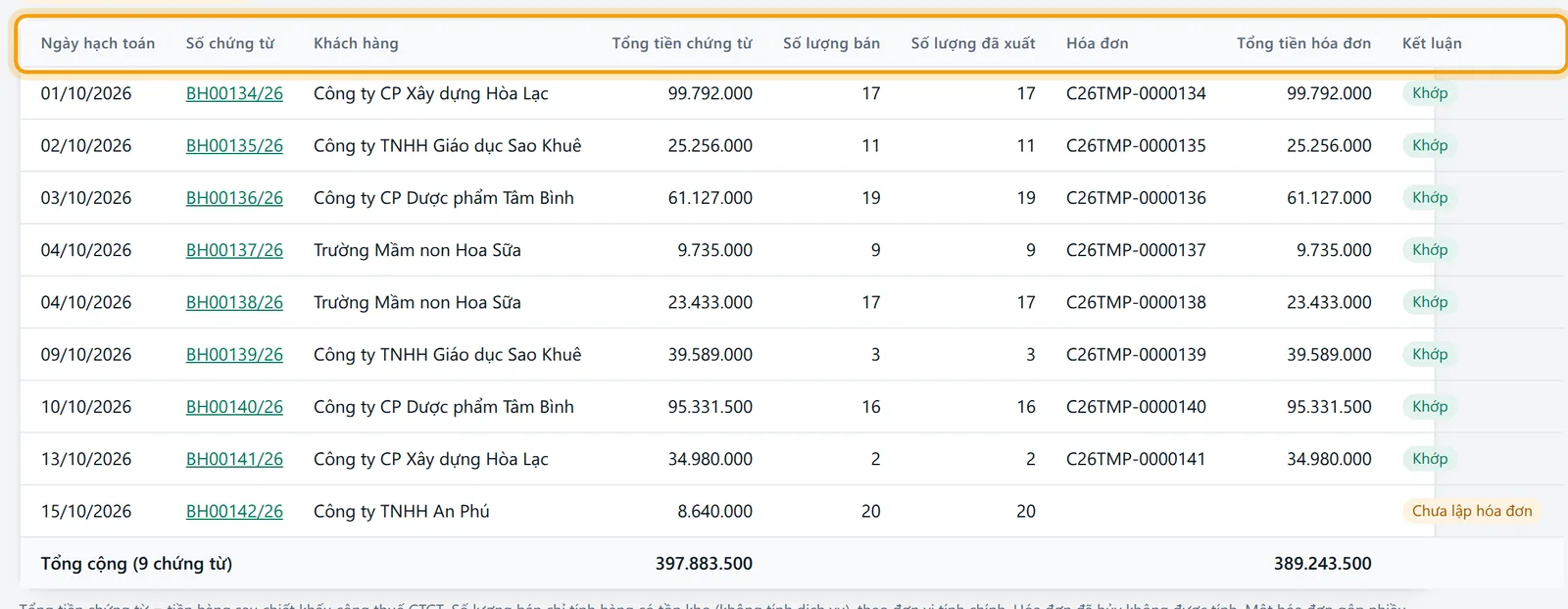
Task: Select invoice number C26TMP-0000135
Action: pos(1136,145)
